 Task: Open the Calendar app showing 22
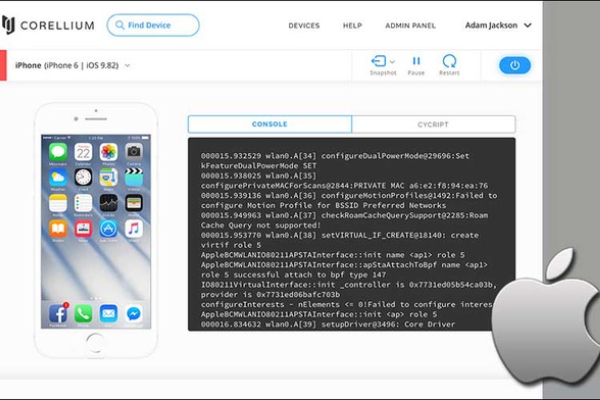pyautogui.click(x=83, y=152)
